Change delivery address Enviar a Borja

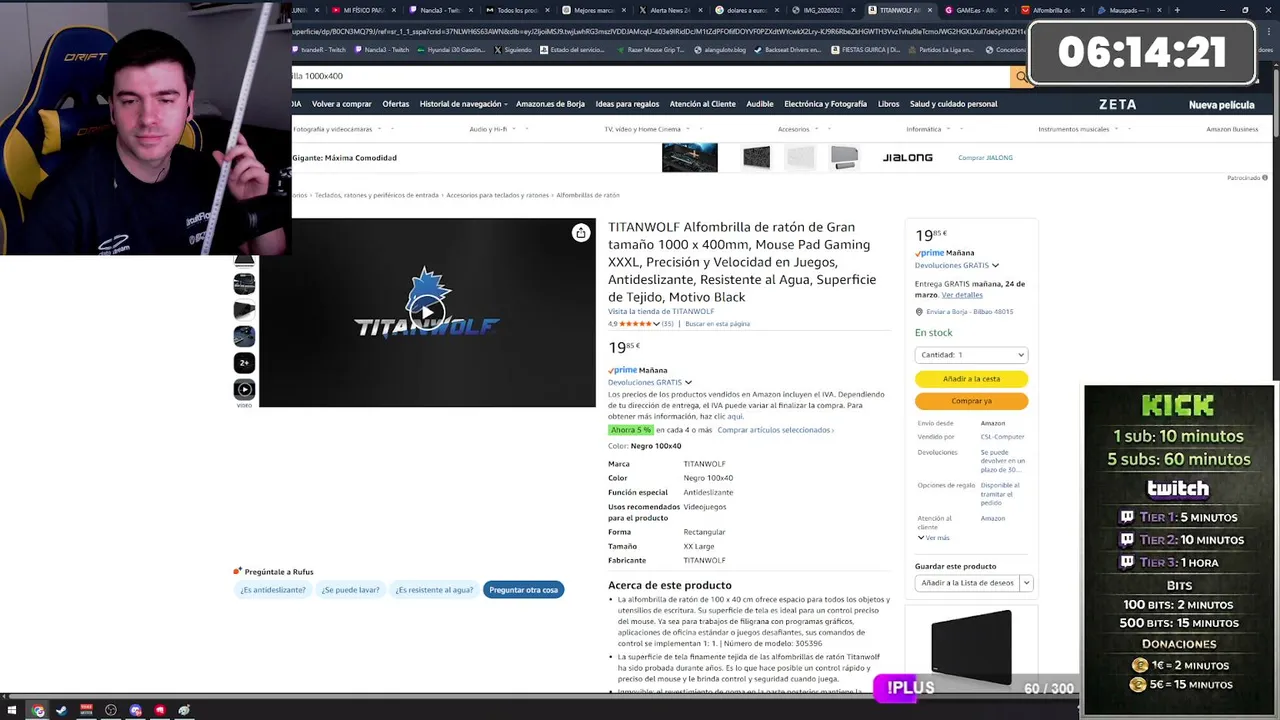969,312
